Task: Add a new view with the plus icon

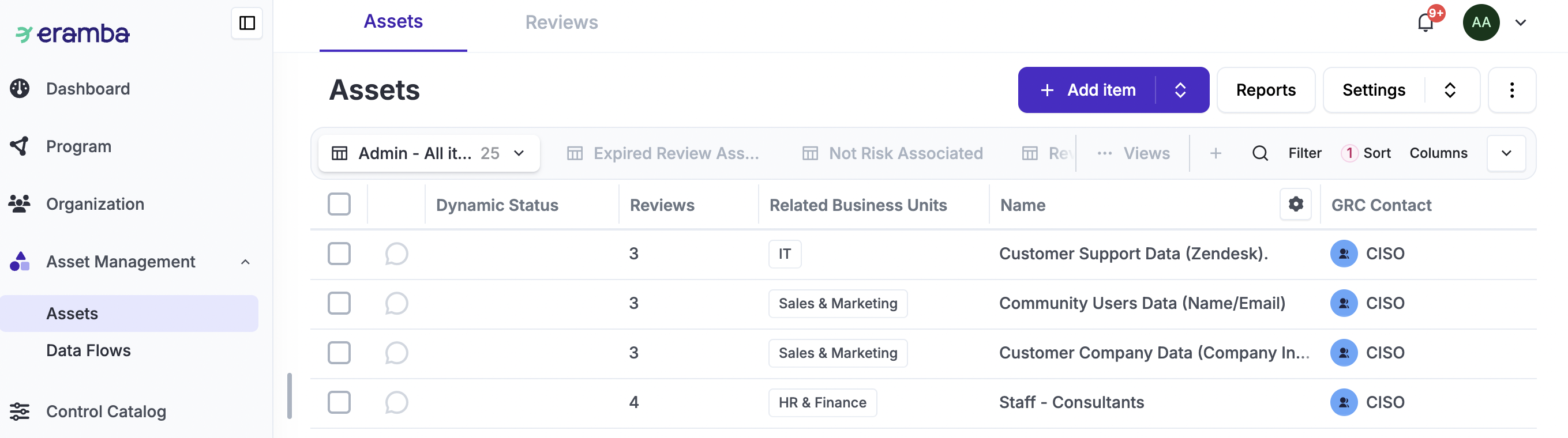Action: click(1216, 153)
